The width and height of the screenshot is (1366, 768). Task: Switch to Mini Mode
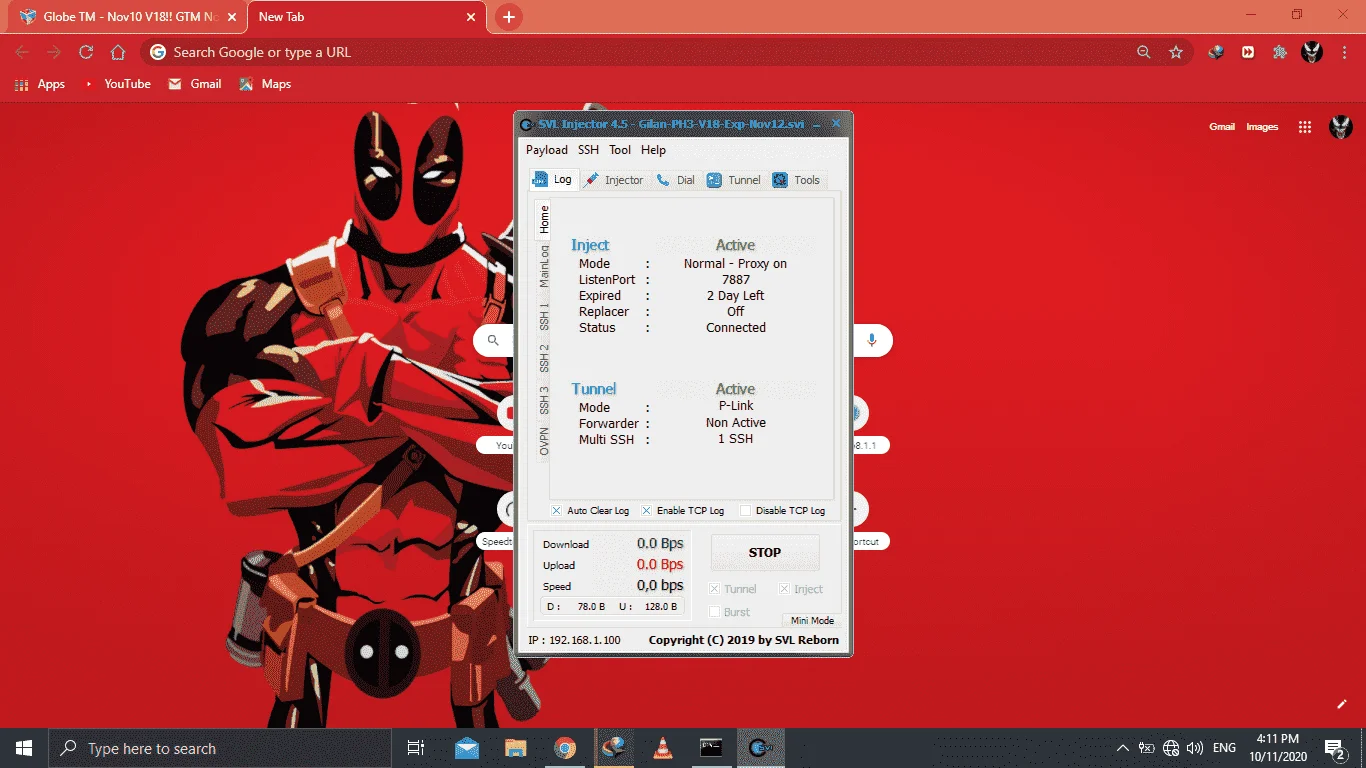tap(812, 621)
